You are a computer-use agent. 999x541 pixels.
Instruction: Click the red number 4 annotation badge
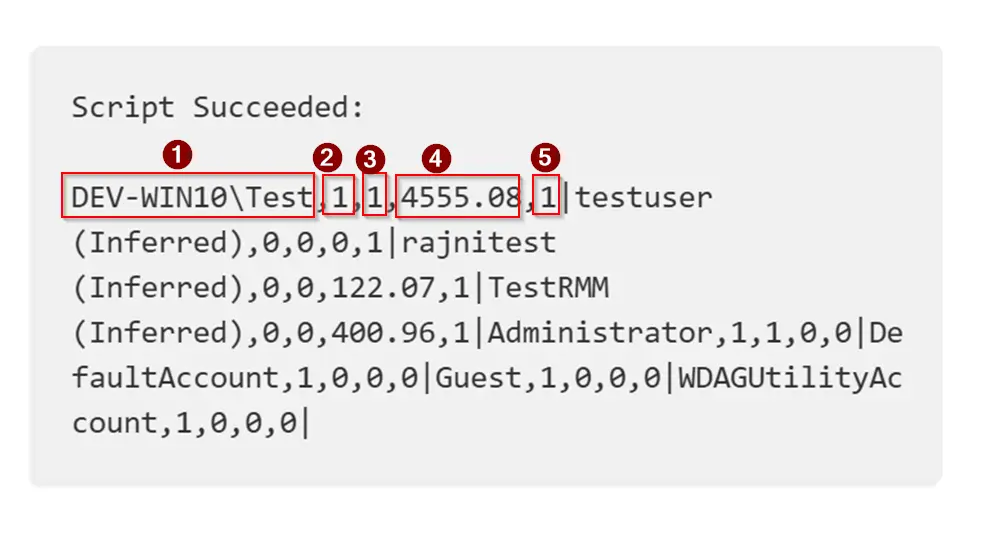[437, 157]
